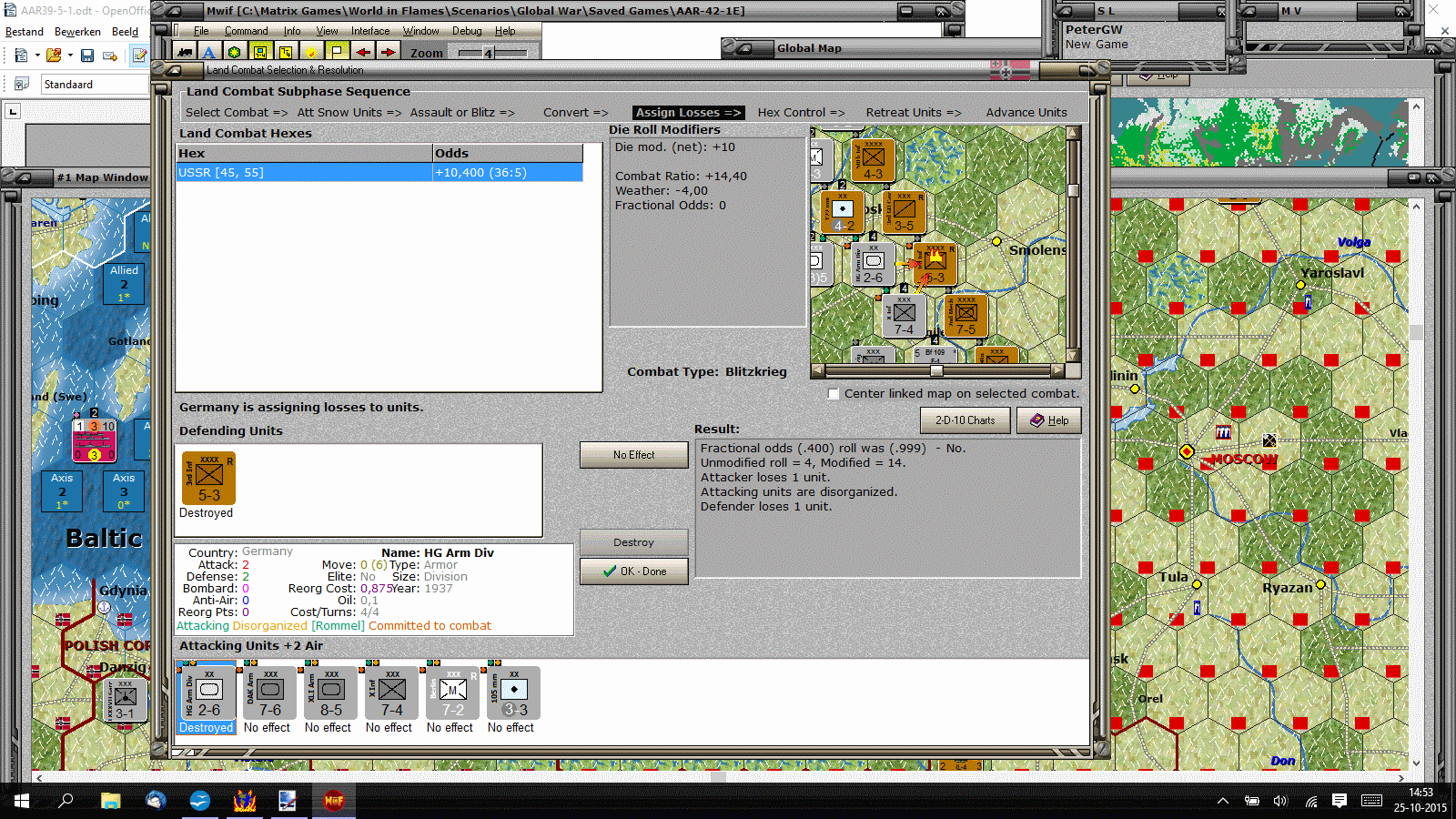Click the Help button in combat dialog
Viewport: 1456px width, 819px height.
1048,420
